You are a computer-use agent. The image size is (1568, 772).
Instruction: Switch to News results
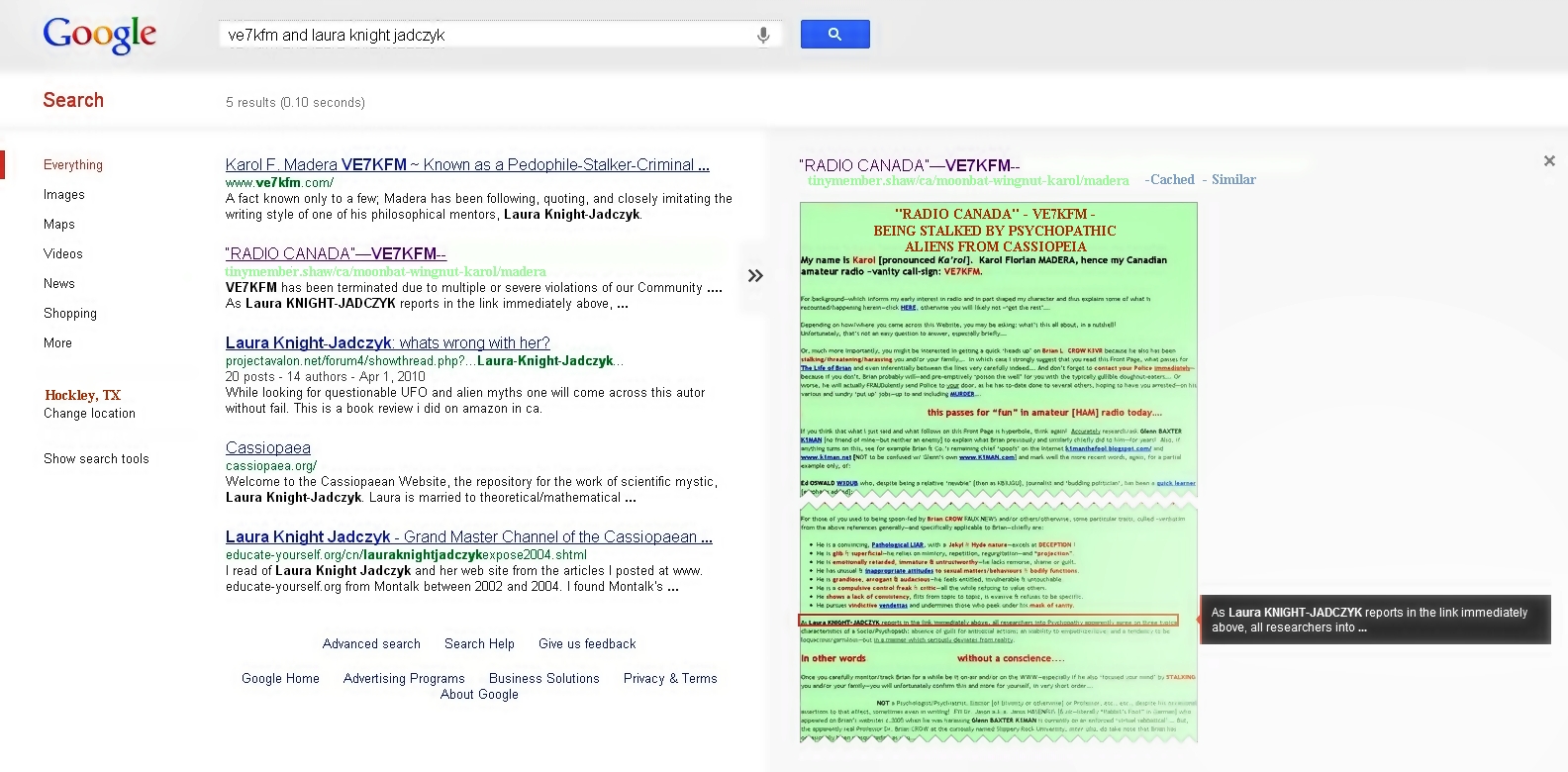pyautogui.click(x=59, y=284)
